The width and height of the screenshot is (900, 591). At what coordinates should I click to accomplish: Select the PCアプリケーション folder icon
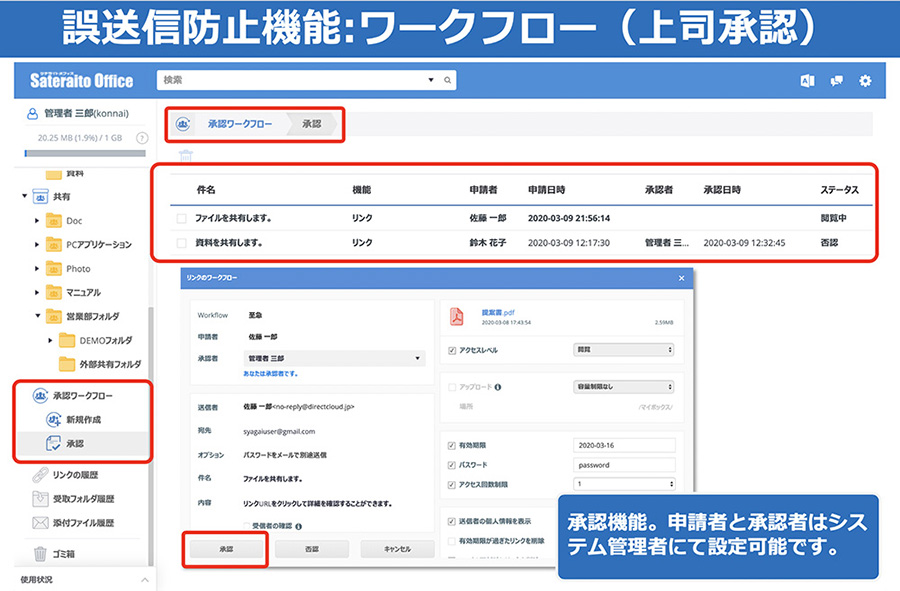pos(53,244)
